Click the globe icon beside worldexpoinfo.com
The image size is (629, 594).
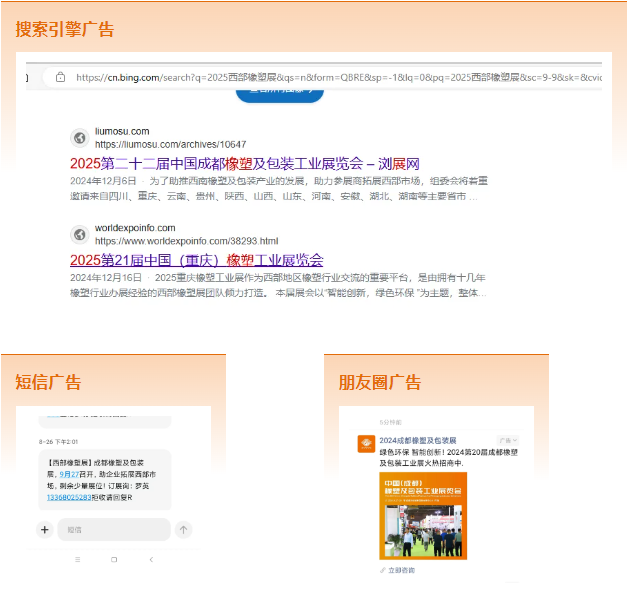tap(79, 234)
